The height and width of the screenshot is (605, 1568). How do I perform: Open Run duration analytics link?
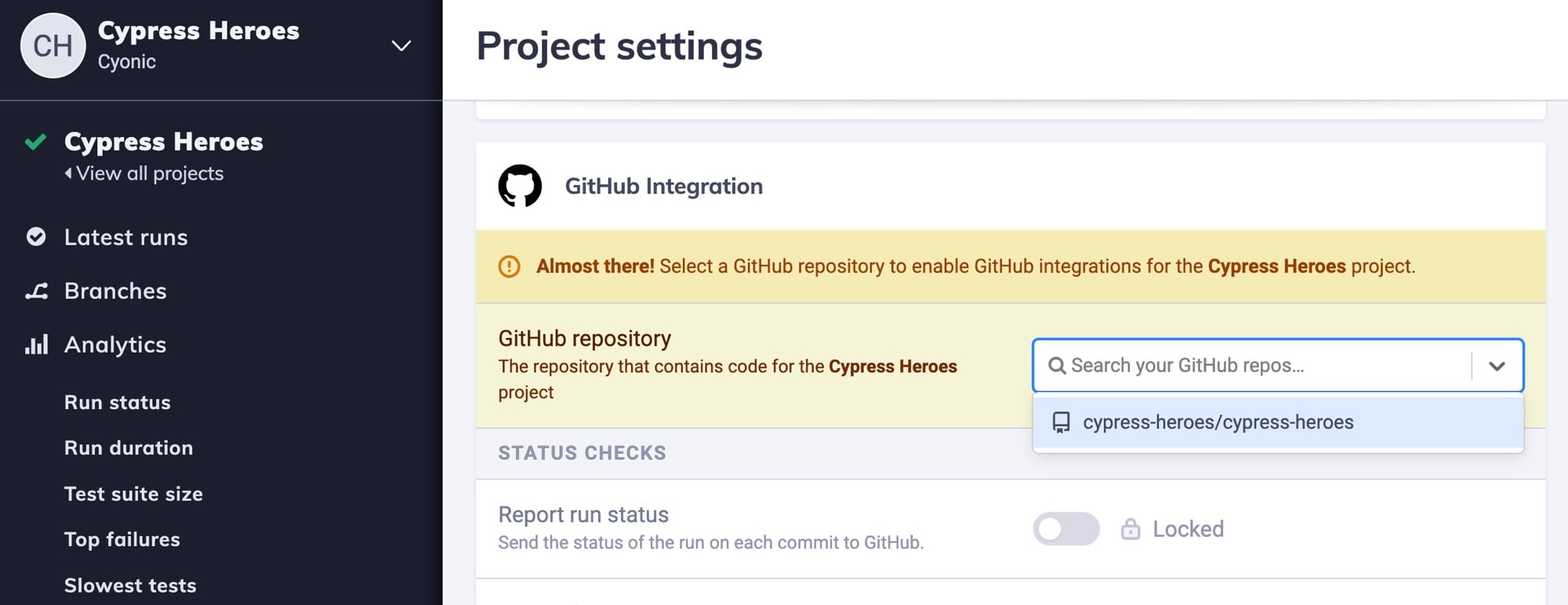point(129,447)
